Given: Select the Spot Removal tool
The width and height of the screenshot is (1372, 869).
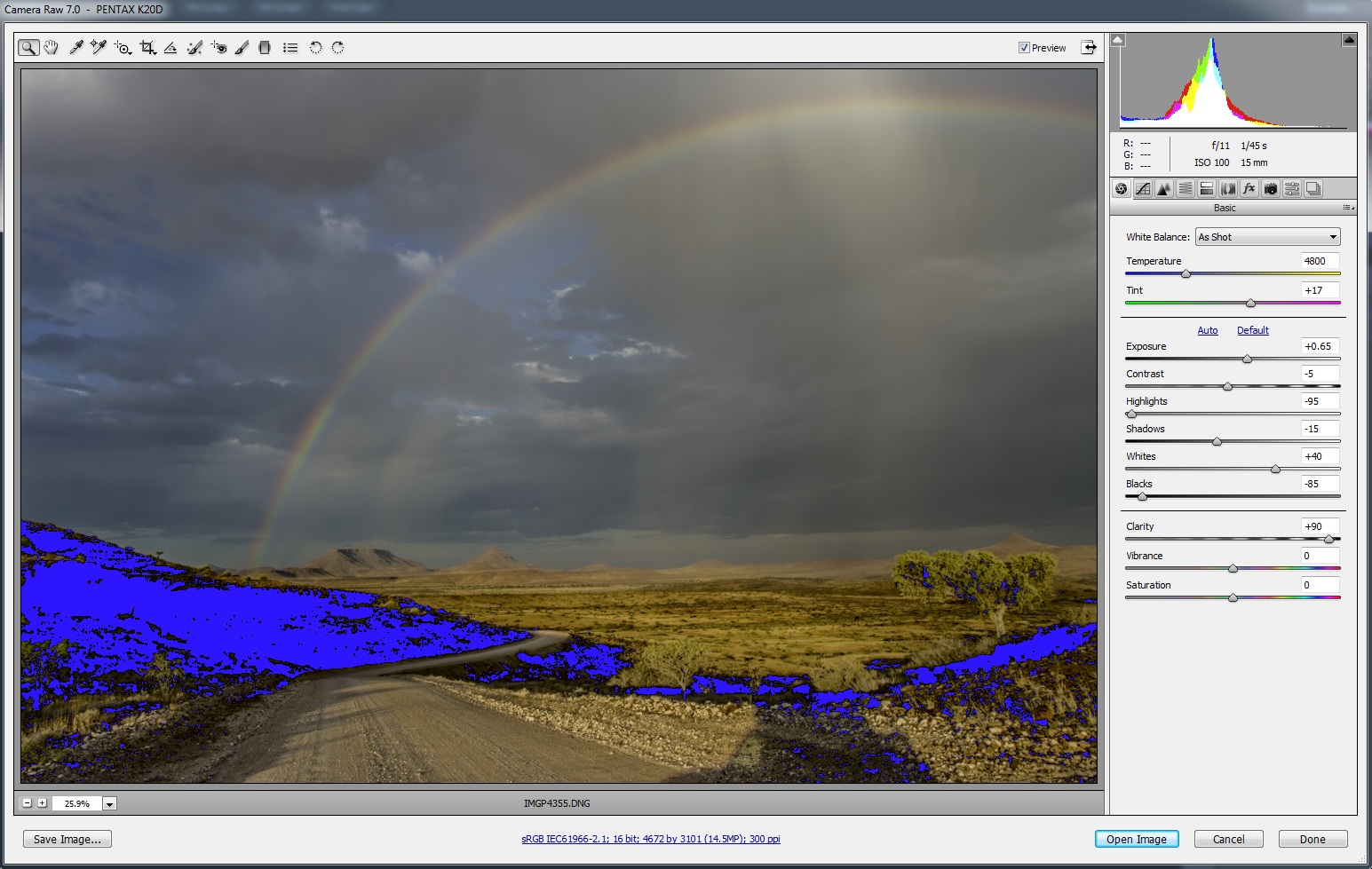Looking at the screenshot, I should 194,48.
